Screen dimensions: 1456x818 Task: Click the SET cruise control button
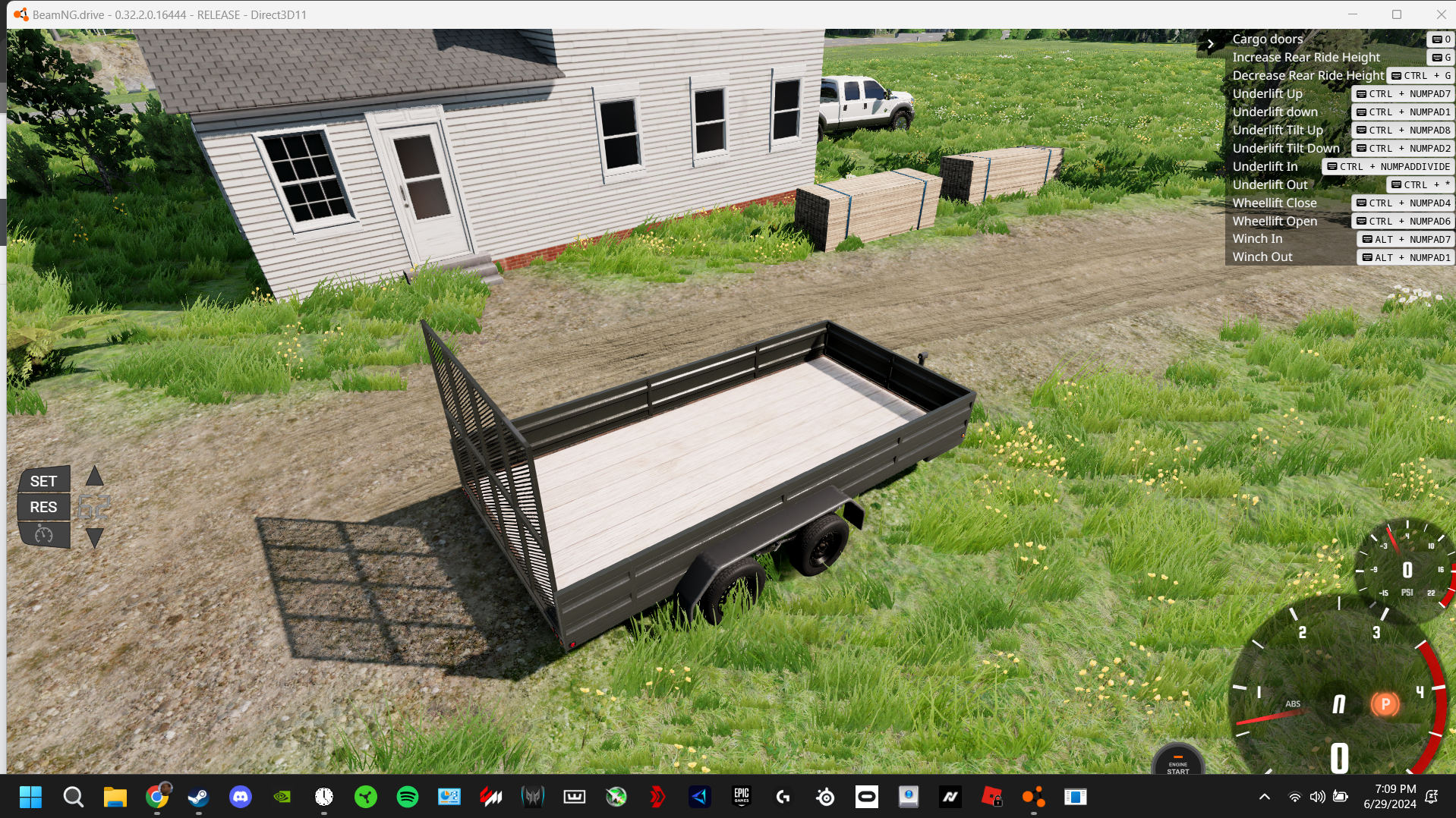pyautogui.click(x=44, y=481)
